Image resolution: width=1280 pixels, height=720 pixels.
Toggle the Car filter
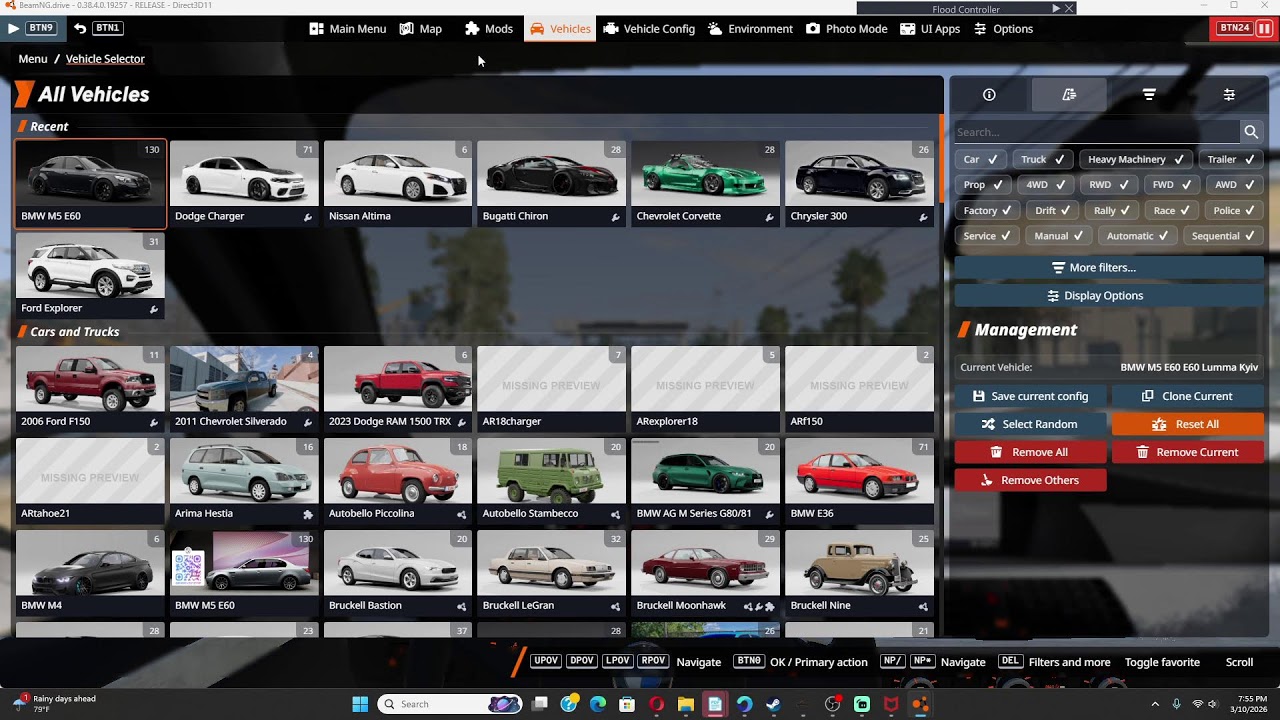(x=980, y=159)
